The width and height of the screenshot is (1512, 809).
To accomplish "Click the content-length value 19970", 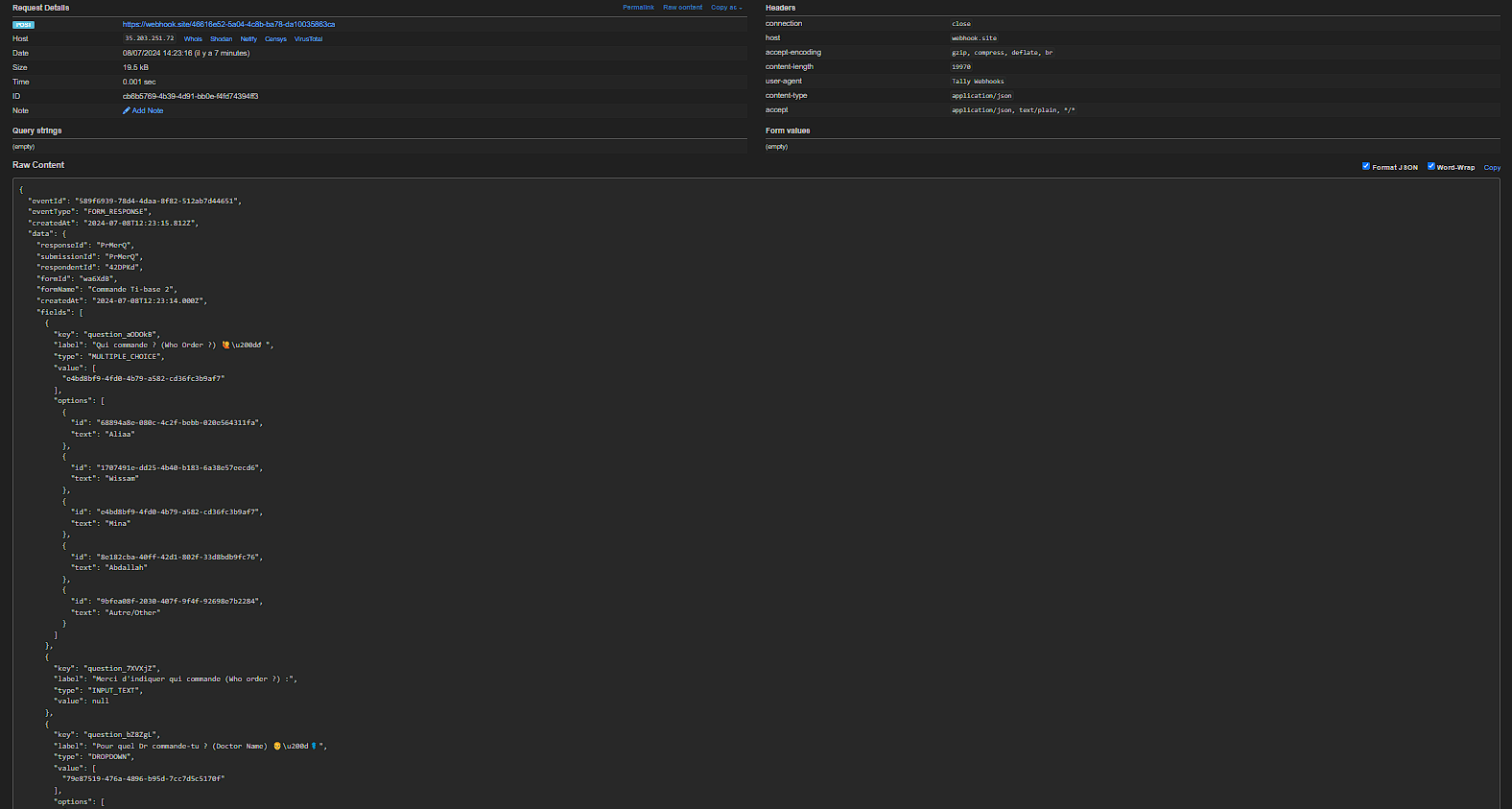I will pos(961,67).
